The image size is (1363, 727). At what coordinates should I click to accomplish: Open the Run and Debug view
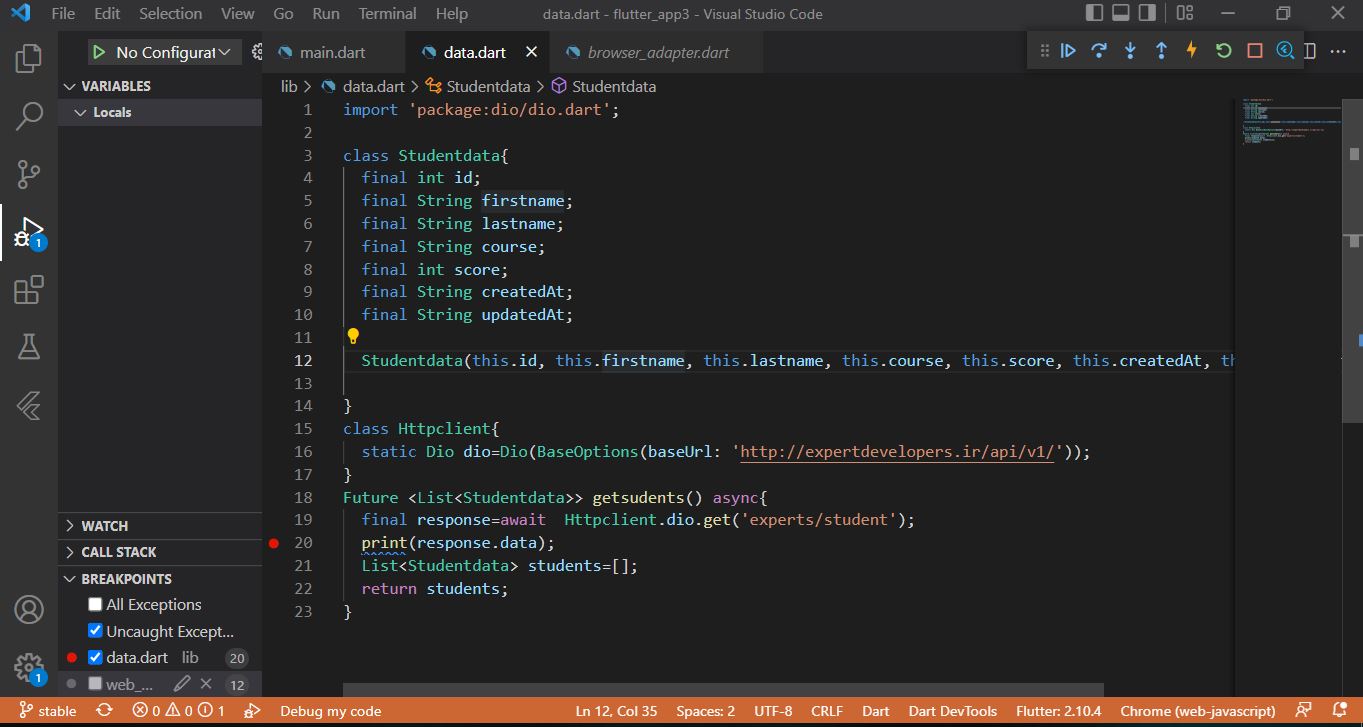tap(29, 233)
